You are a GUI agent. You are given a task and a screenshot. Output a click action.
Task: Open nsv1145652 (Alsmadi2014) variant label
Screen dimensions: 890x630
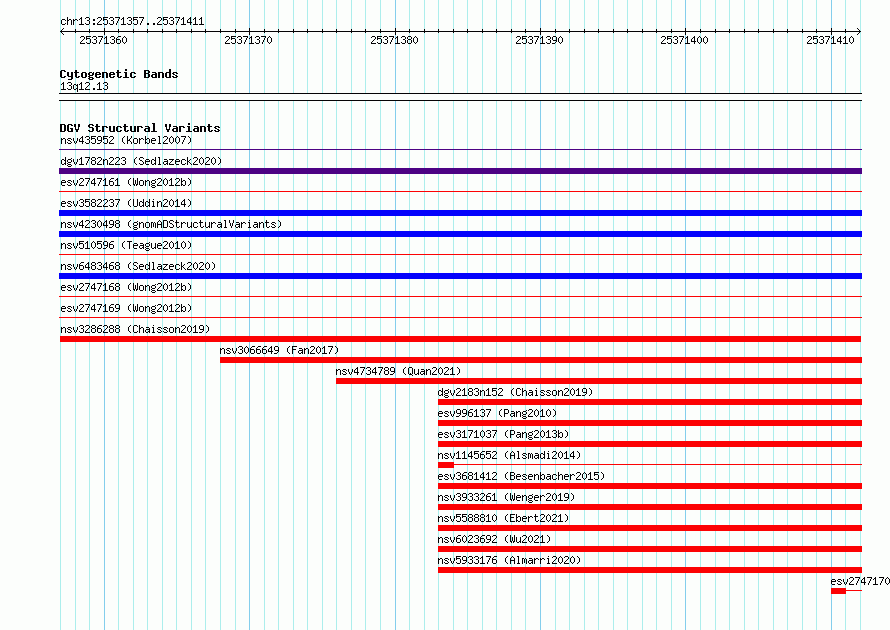click(x=509, y=455)
